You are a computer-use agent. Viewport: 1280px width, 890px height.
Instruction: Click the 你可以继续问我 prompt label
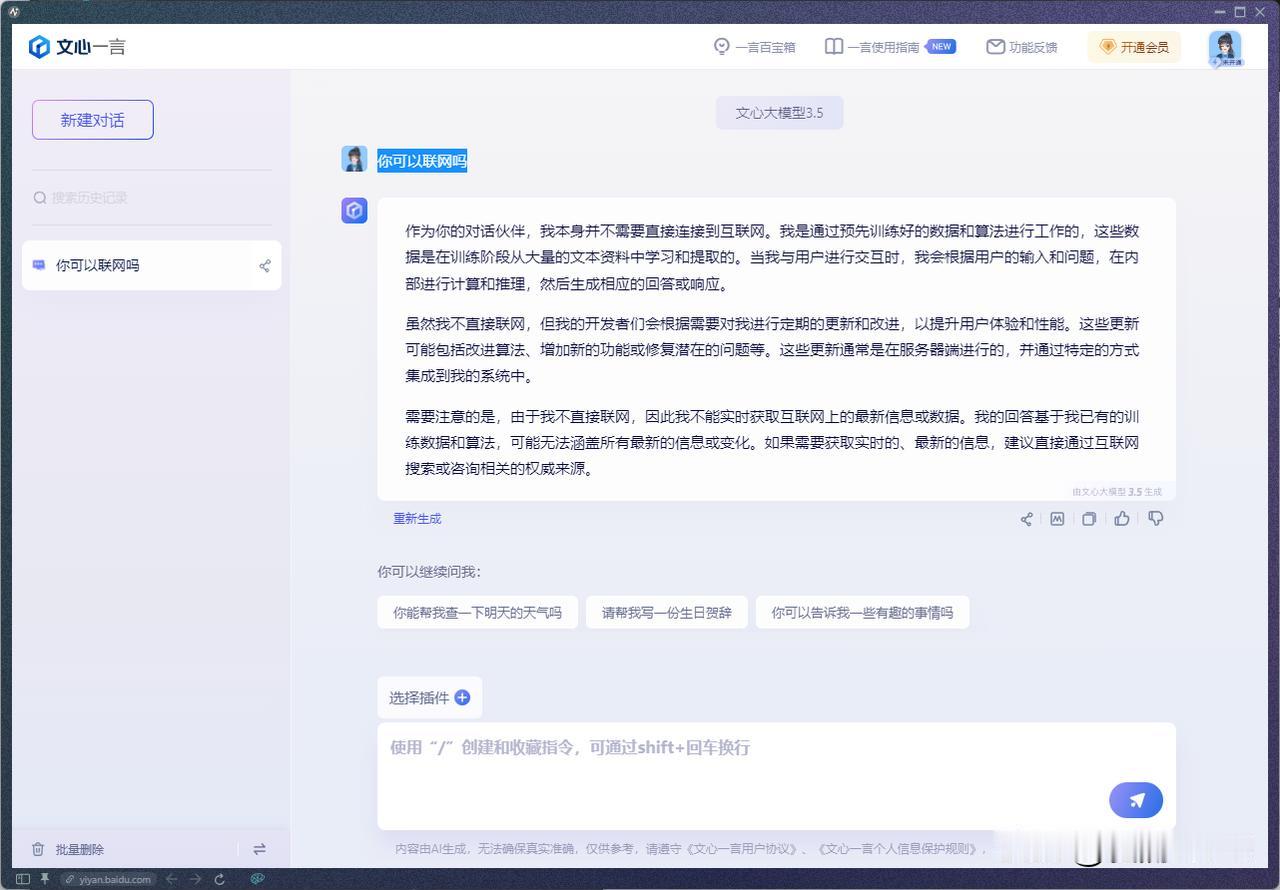pyautogui.click(x=429, y=572)
